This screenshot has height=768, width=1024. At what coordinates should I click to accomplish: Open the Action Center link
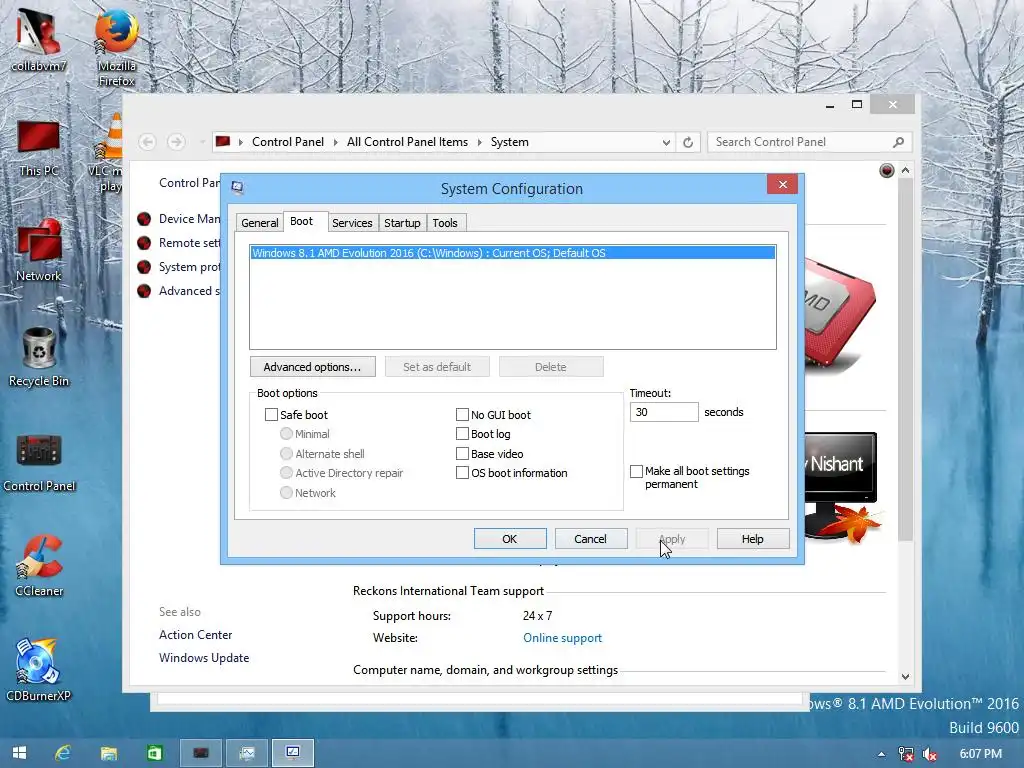(195, 635)
